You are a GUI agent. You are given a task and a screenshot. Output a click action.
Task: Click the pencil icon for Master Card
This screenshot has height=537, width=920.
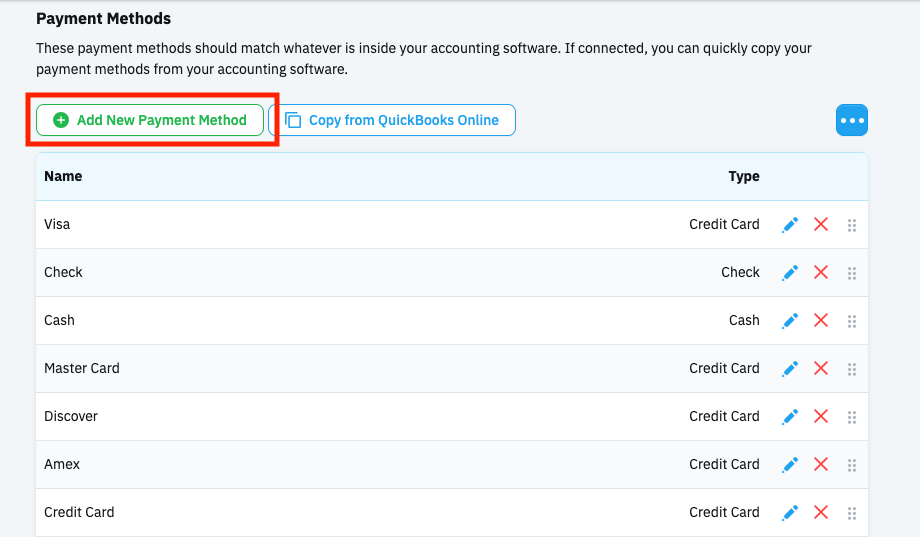(x=790, y=369)
